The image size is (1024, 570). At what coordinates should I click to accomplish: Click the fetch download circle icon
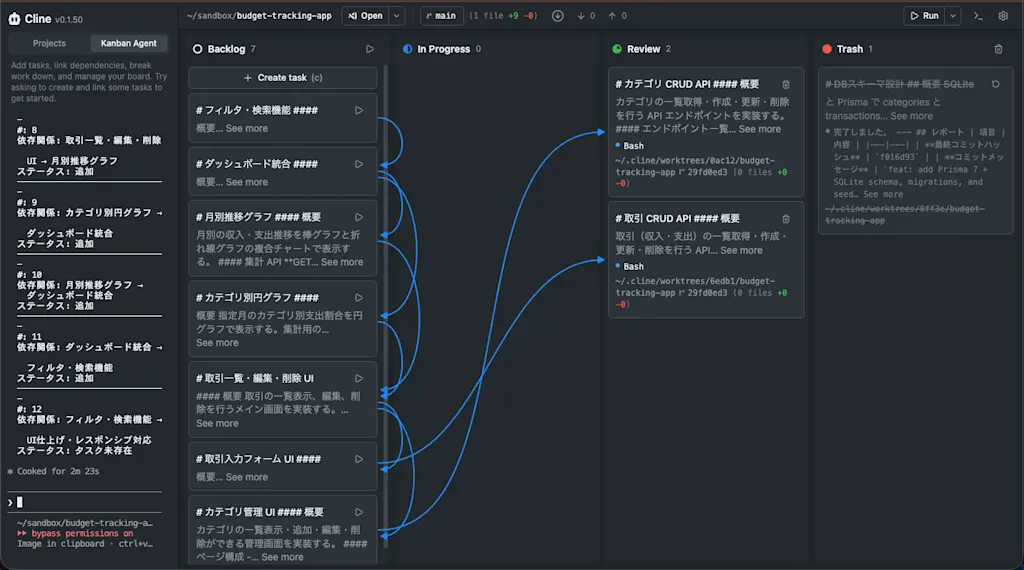click(x=558, y=16)
